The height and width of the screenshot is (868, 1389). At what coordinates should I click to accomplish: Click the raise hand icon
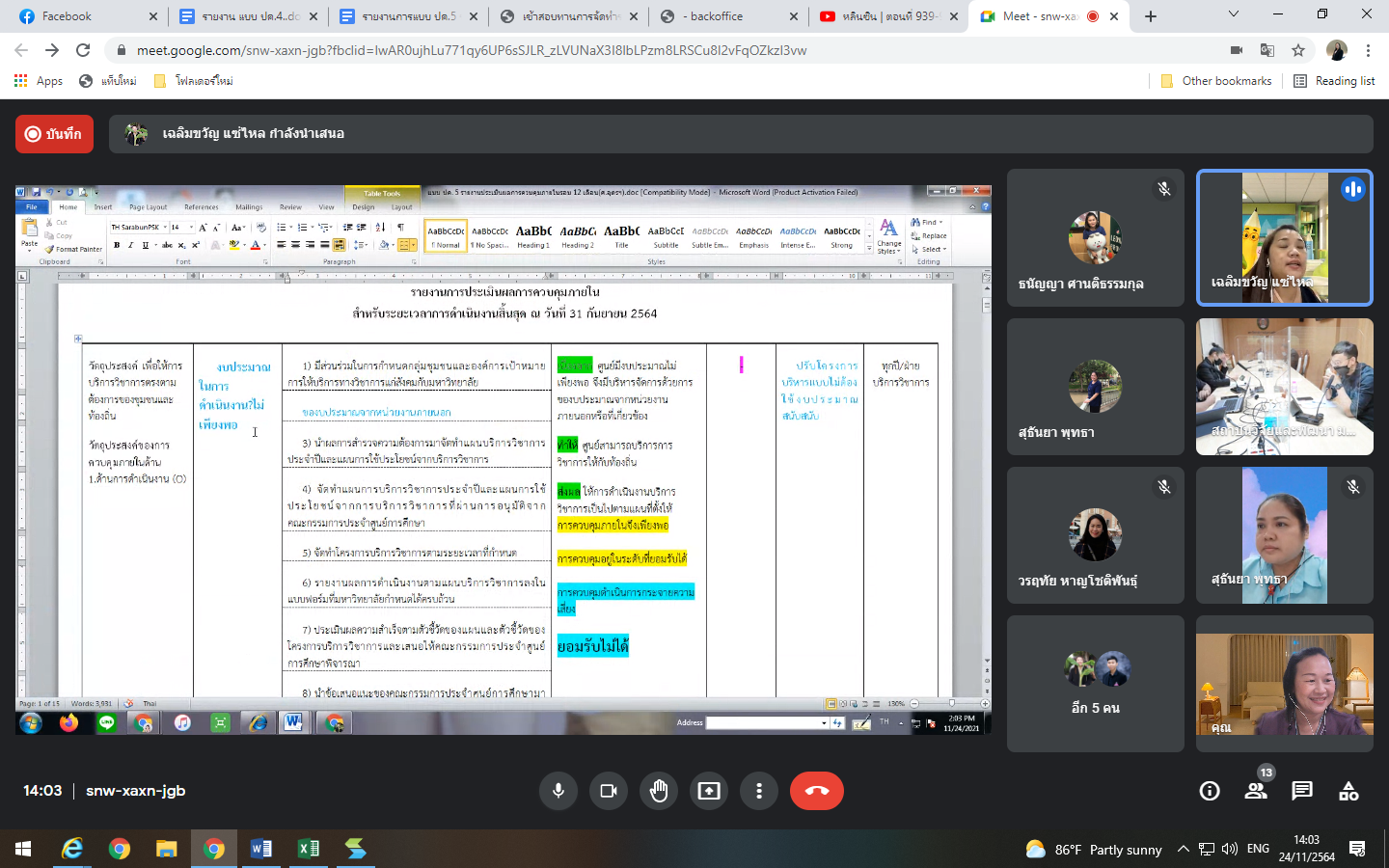pyautogui.click(x=659, y=791)
